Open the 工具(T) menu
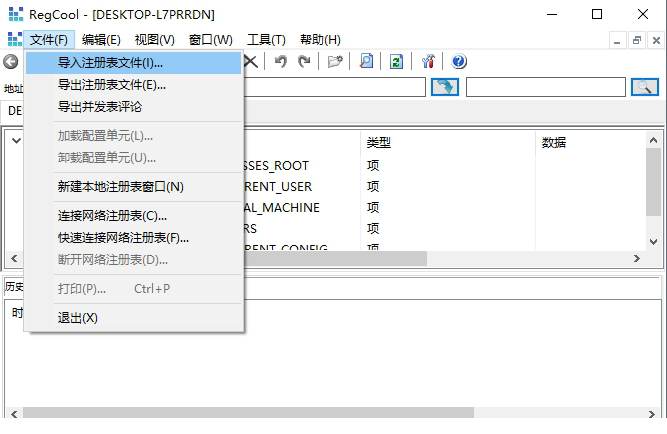Image resolution: width=667 pixels, height=434 pixels. (x=266, y=40)
